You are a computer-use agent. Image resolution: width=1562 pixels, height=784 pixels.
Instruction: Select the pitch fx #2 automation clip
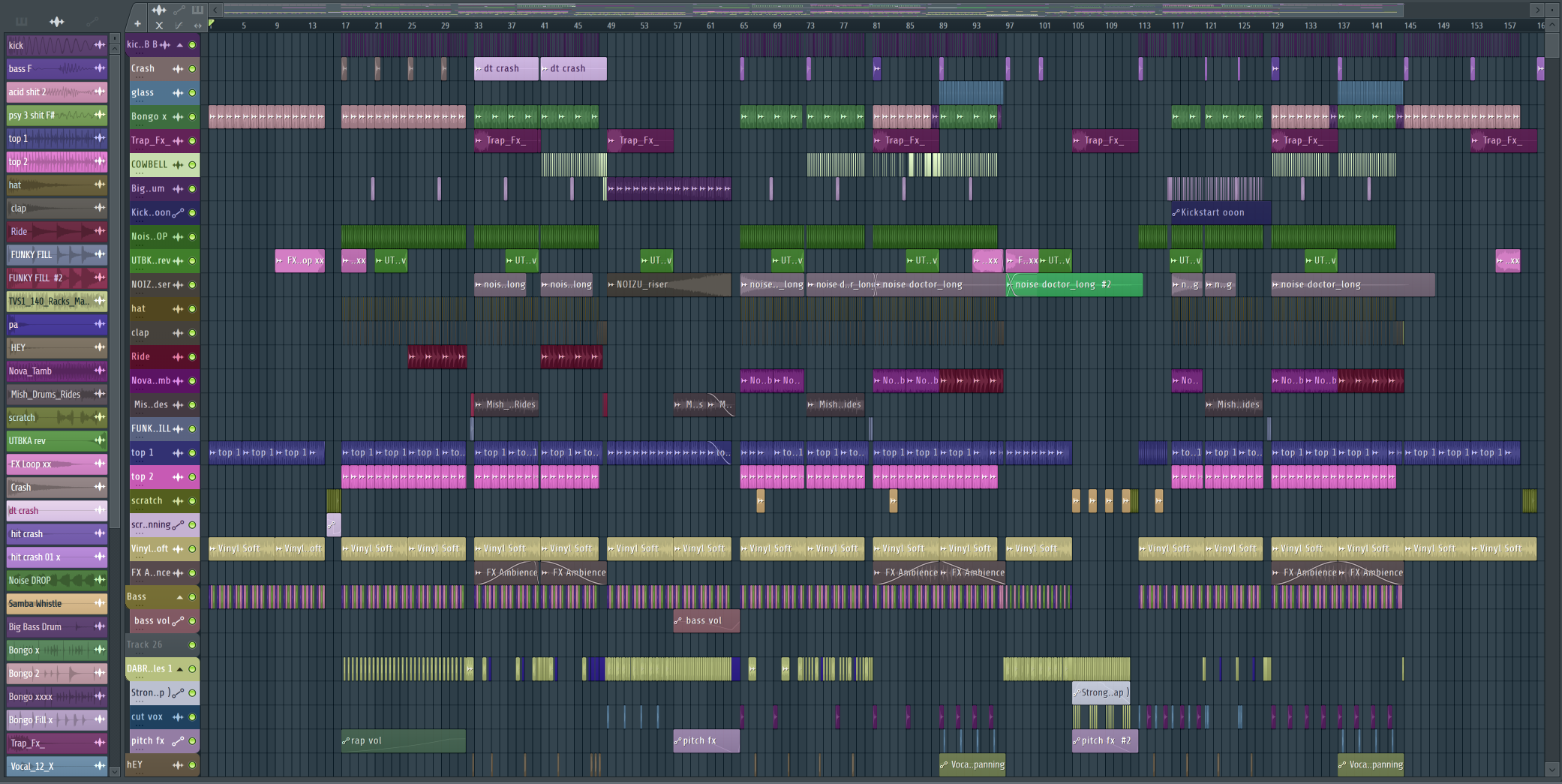pos(1104,740)
